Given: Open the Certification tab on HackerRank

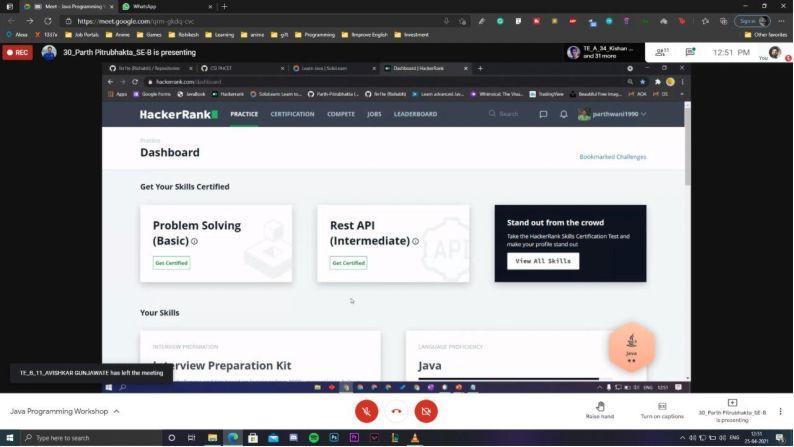Looking at the screenshot, I should coord(292,114).
